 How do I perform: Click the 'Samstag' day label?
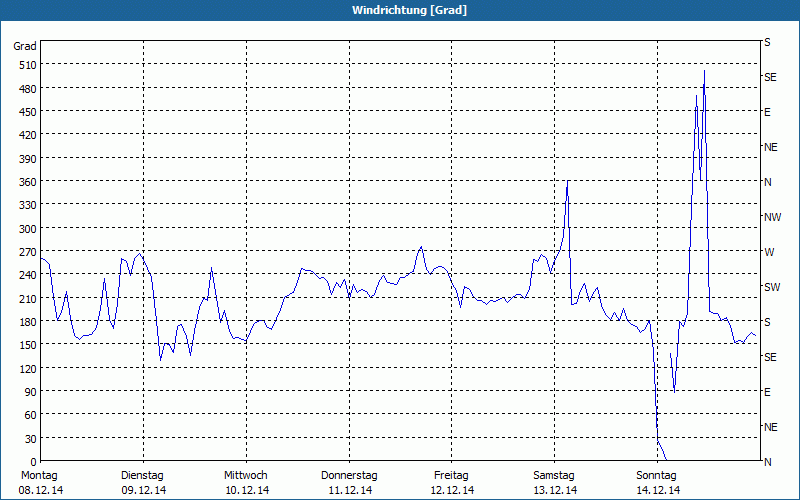[554, 476]
